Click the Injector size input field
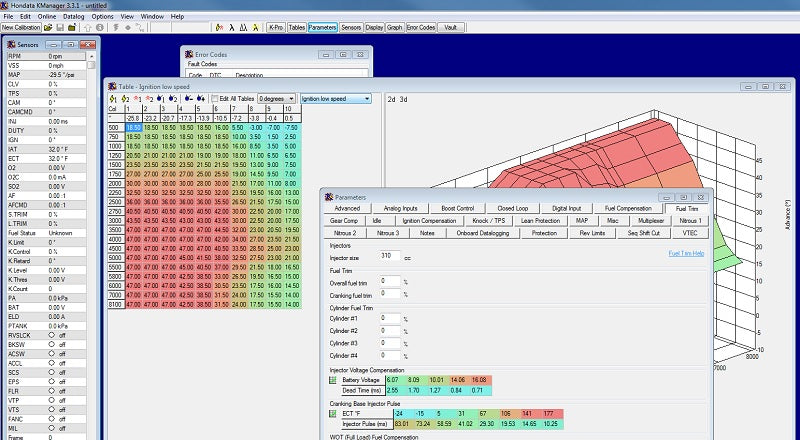The image size is (800, 440). click(x=391, y=257)
